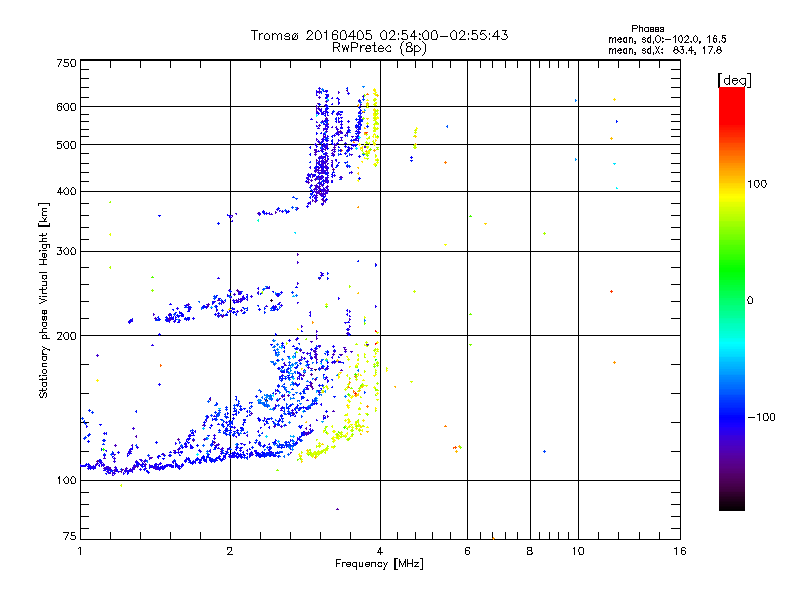Image resolution: width=800 pixels, height=600 pixels.
Task: Click the green middle of the colorbar
Action: click(x=732, y=276)
